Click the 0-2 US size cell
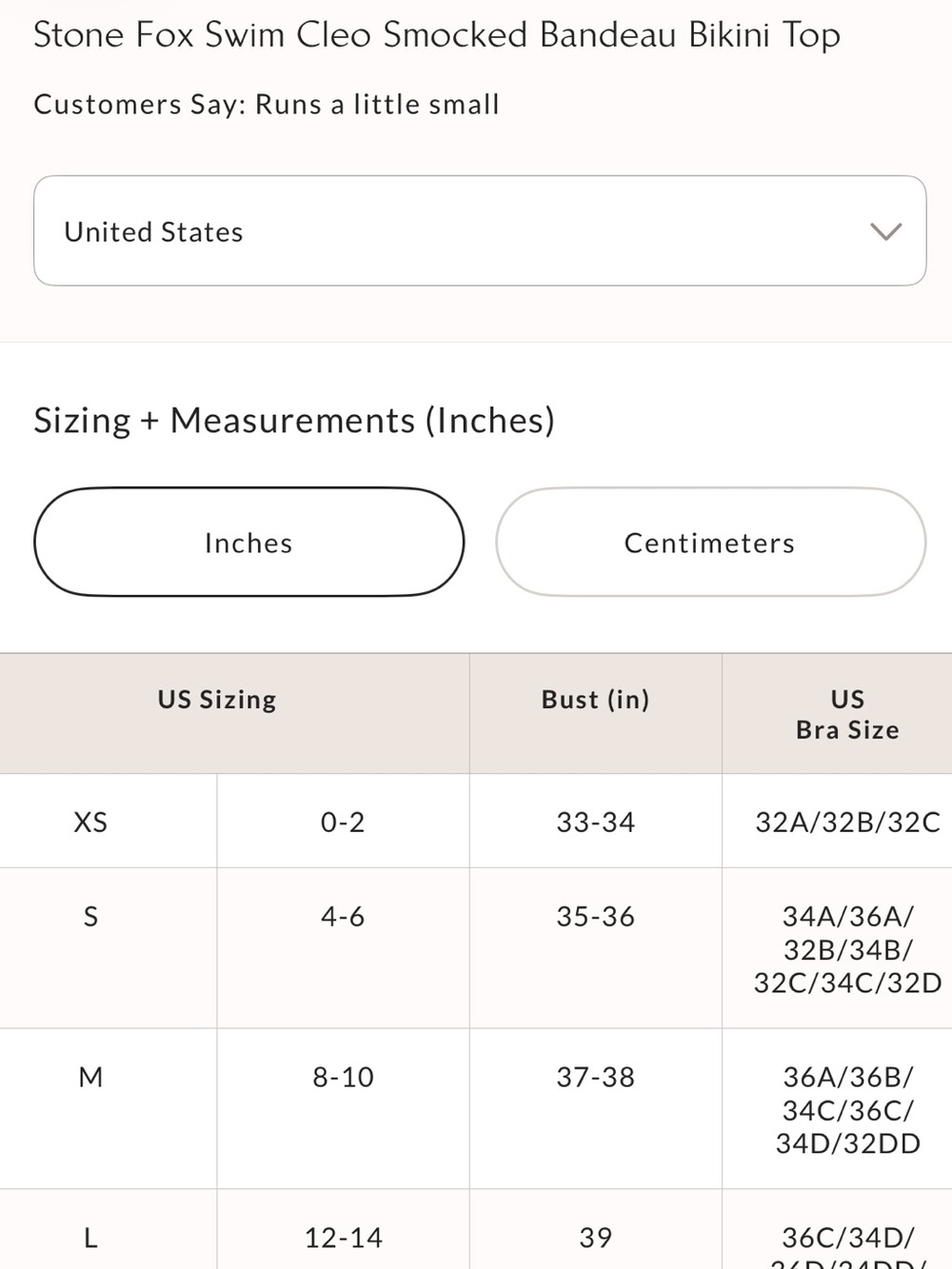Viewport: 952px width, 1269px height. tap(343, 822)
